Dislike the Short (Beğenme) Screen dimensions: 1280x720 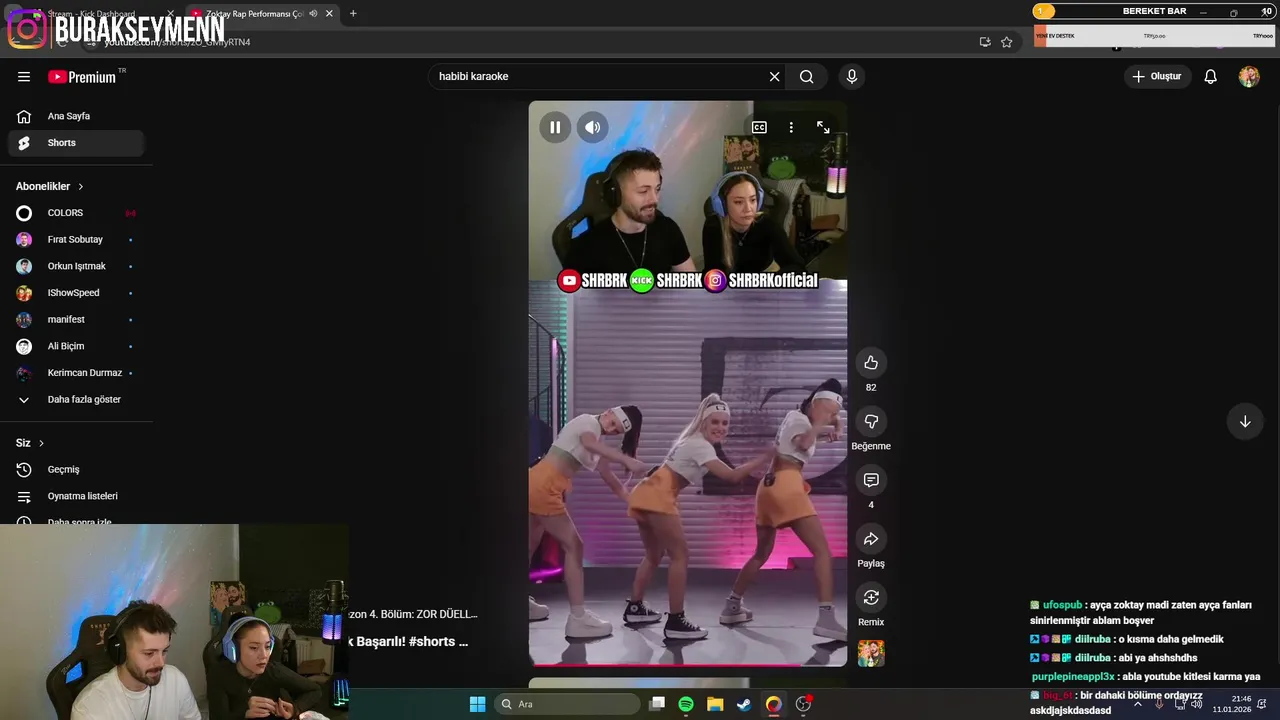(871, 421)
